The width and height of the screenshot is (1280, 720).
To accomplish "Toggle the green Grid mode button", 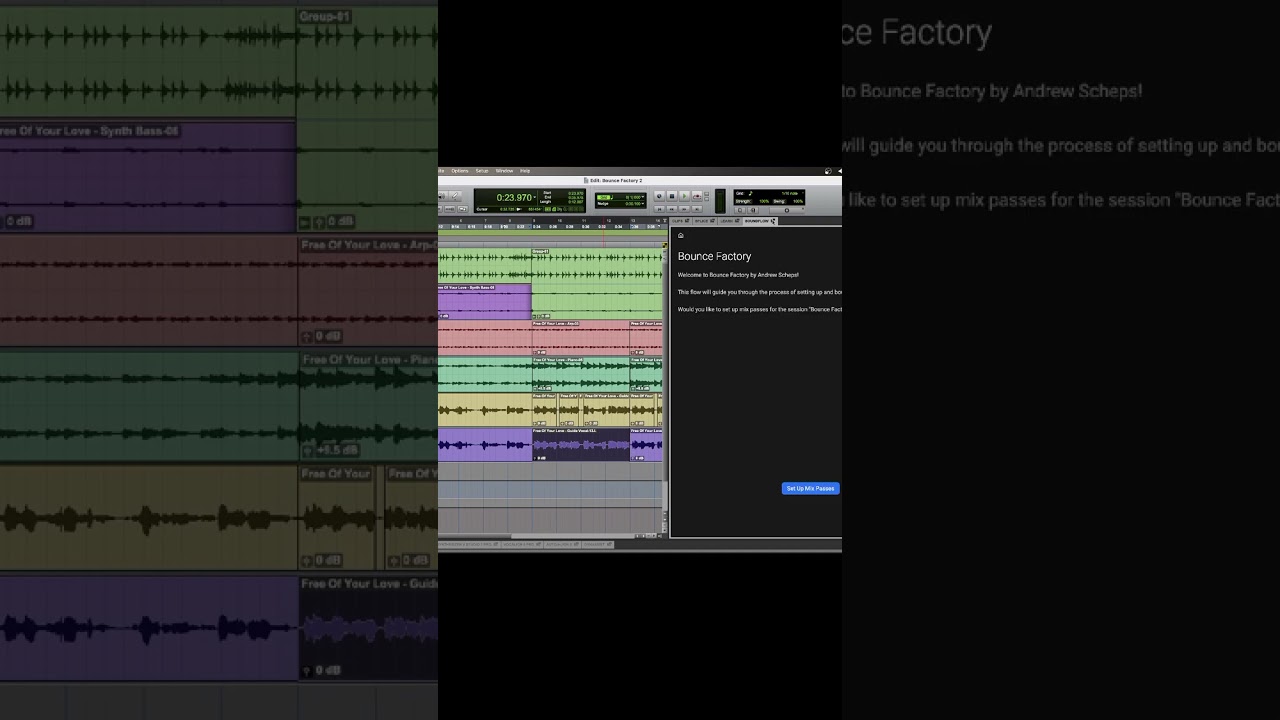I will click(x=605, y=197).
